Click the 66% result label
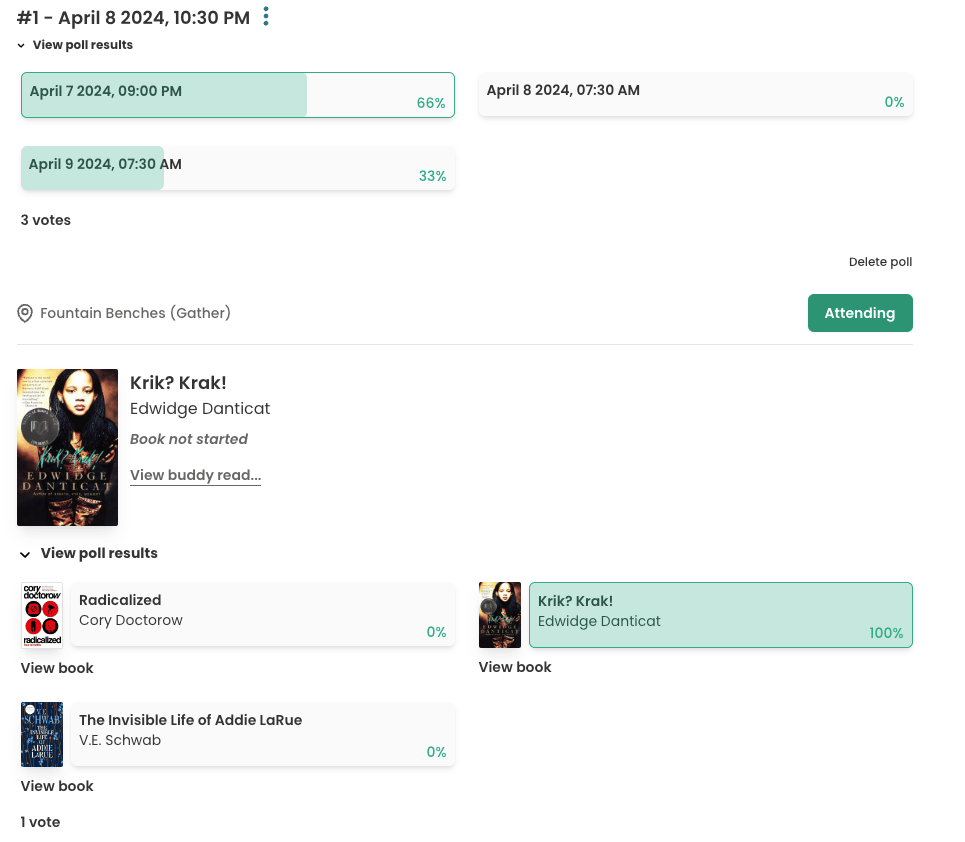The height and width of the screenshot is (842, 965). [431, 103]
